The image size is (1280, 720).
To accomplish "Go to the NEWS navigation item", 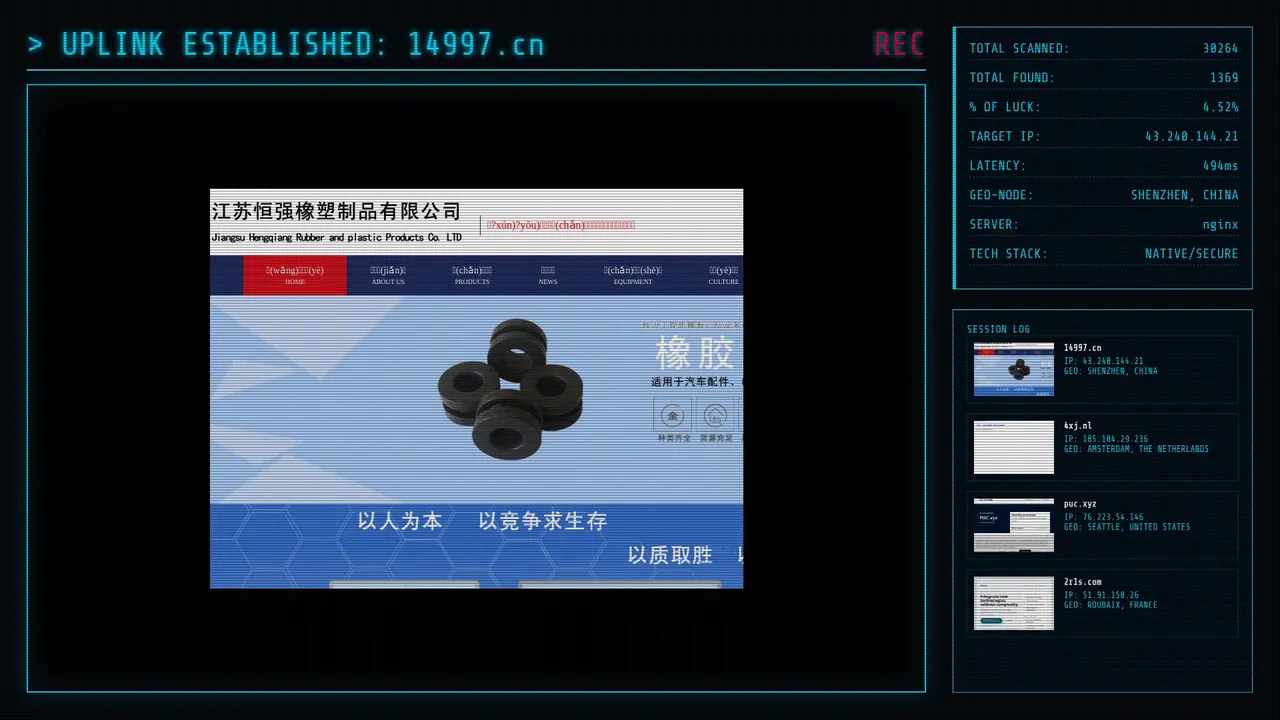I will pos(548,275).
